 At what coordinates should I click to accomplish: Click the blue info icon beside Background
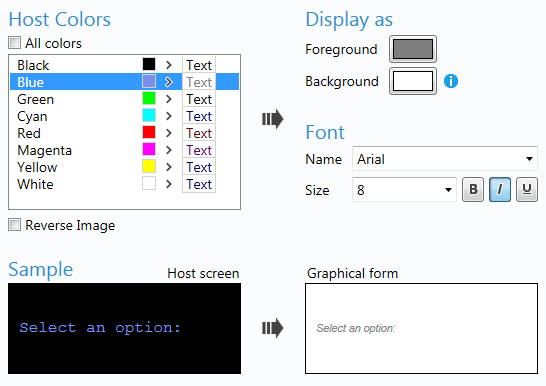[x=451, y=81]
